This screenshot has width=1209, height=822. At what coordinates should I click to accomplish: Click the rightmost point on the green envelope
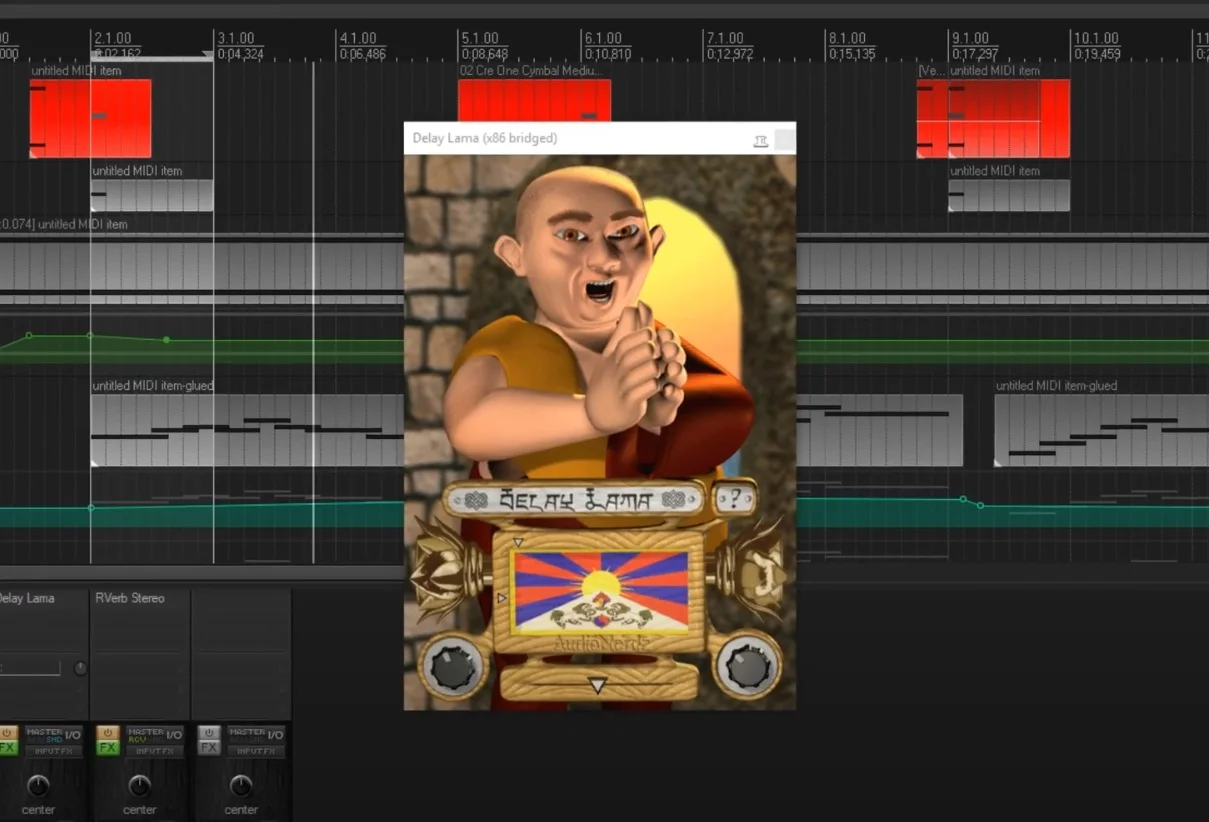coord(166,340)
